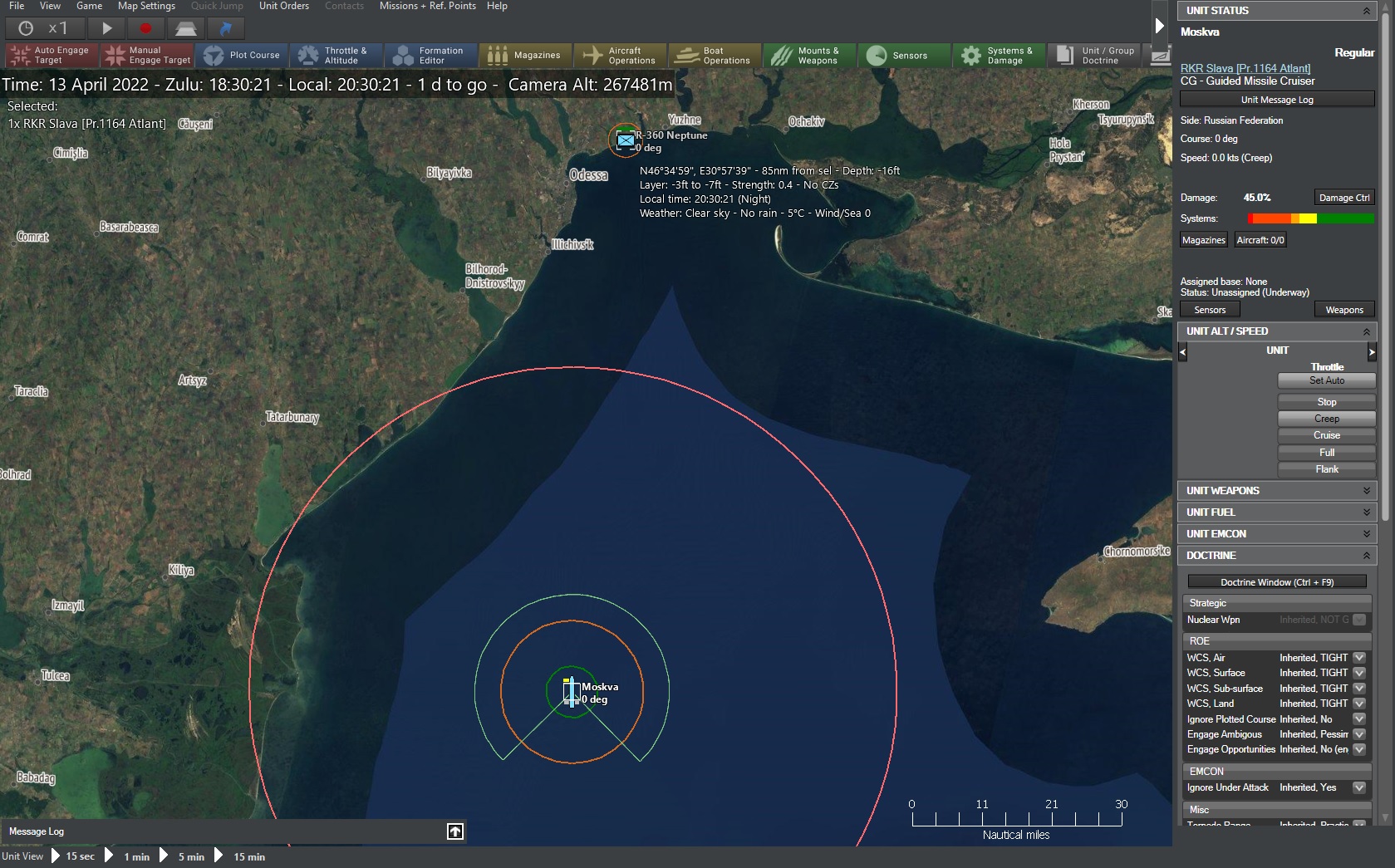Click the right arrow beside the UNIT label
Viewport: 1395px width, 868px height.
[x=1372, y=352]
